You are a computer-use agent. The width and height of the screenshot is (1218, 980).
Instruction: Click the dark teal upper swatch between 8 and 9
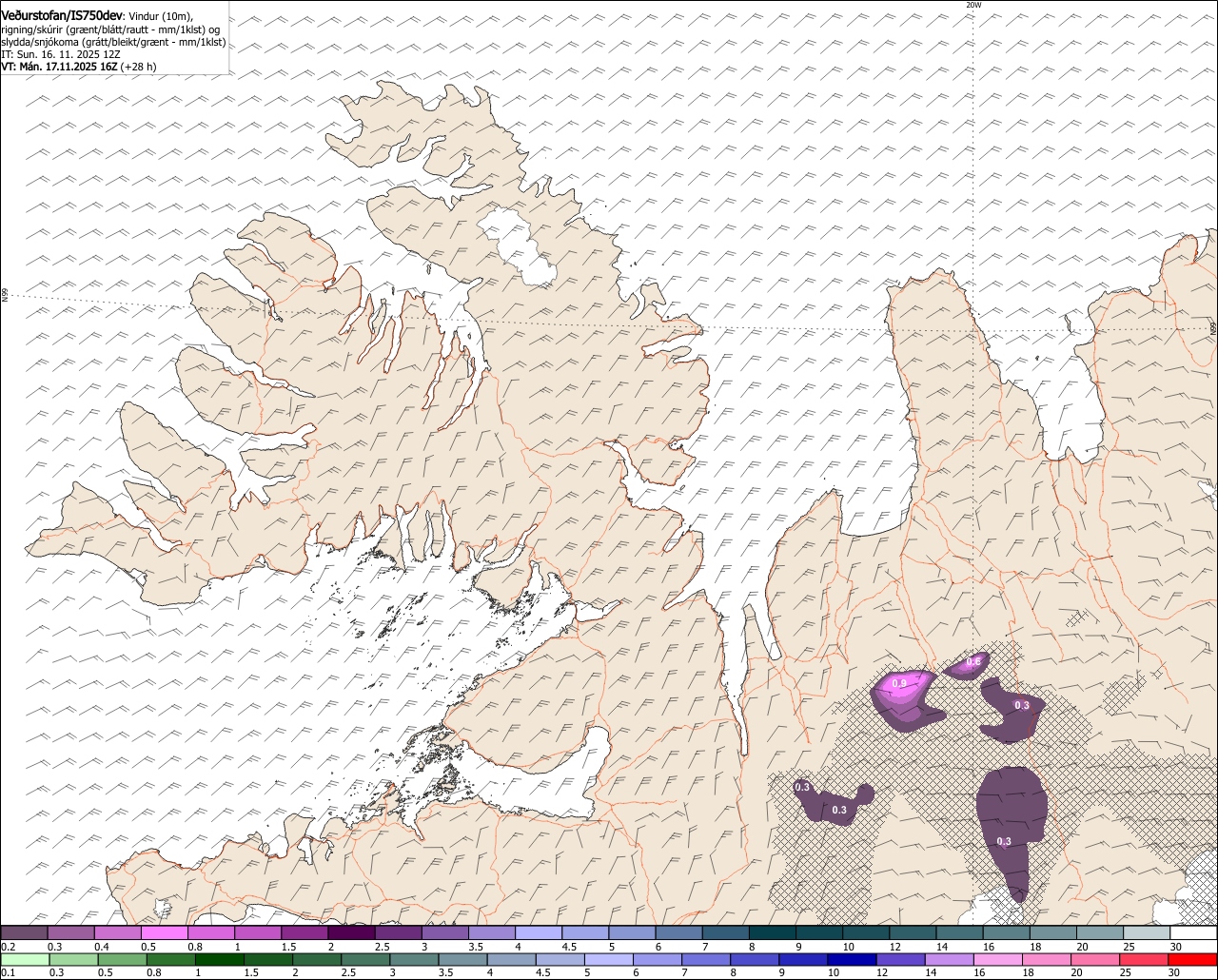(x=773, y=933)
